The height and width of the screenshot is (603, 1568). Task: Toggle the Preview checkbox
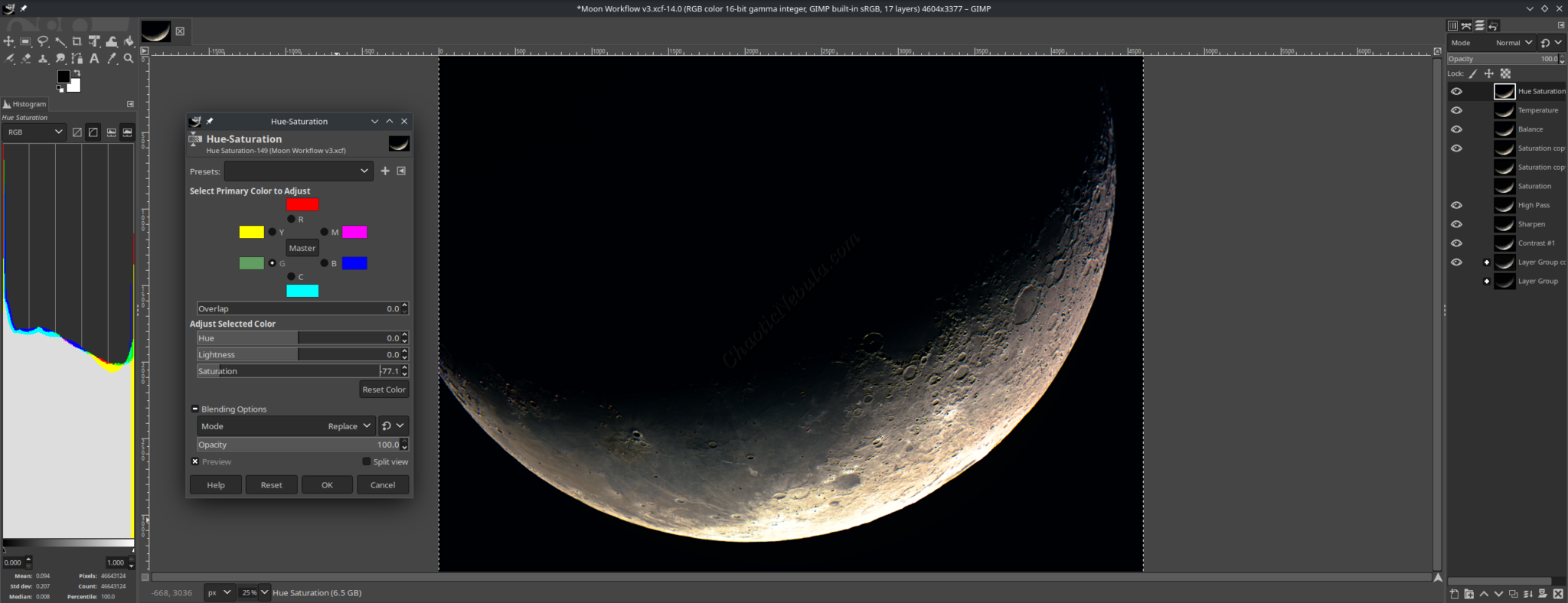[x=195, y=461]
